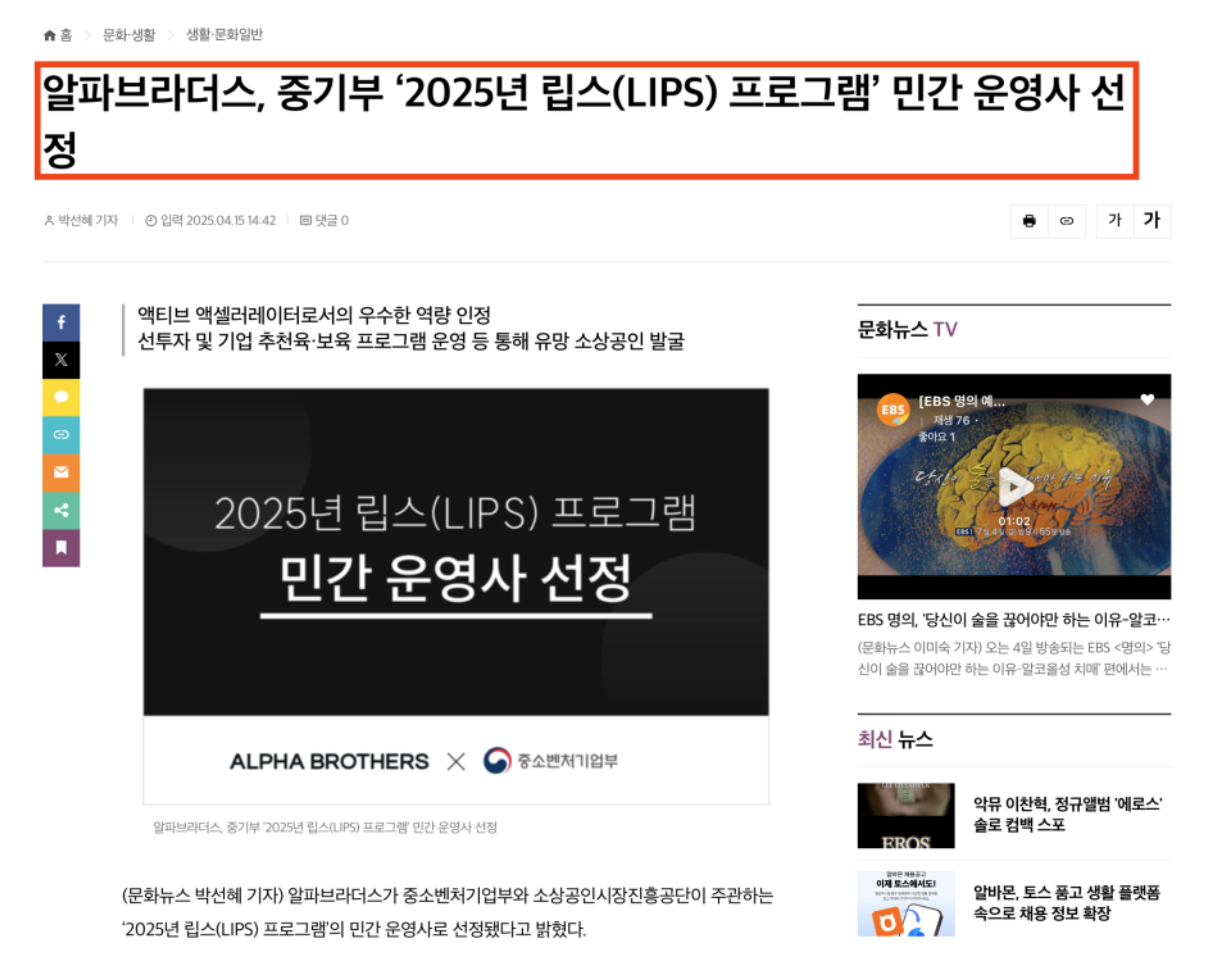Viewport: 1222px width, 954px height.
Task: Open 악뮤 이찬혁 정규앨범 에로스 news
Action: pyautogui.click(x=1067, y=815)
